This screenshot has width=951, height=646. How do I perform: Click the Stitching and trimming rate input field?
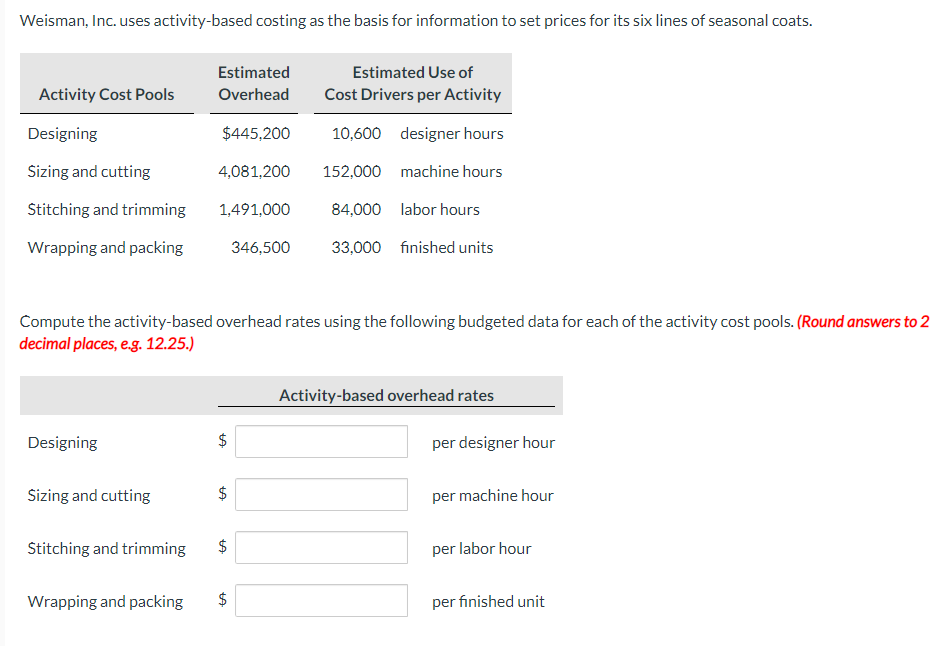point(320,547)
